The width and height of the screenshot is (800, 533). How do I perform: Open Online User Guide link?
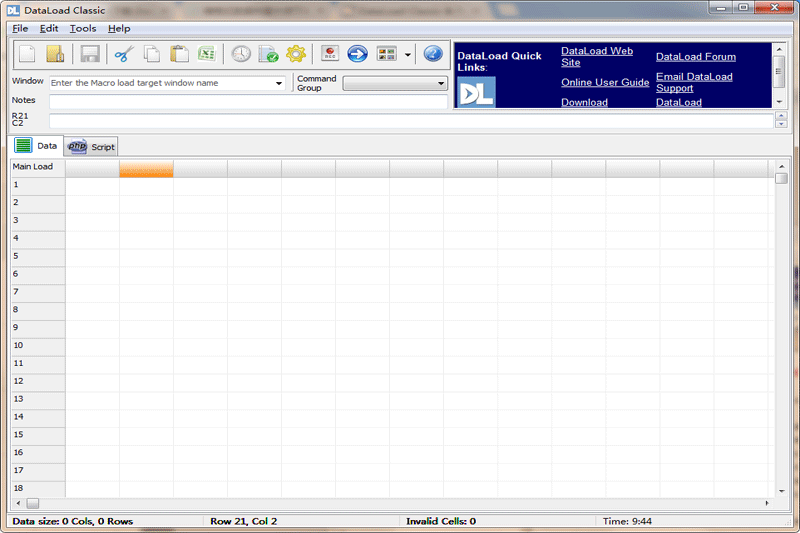pyautogui.click(x=605, y=82)
